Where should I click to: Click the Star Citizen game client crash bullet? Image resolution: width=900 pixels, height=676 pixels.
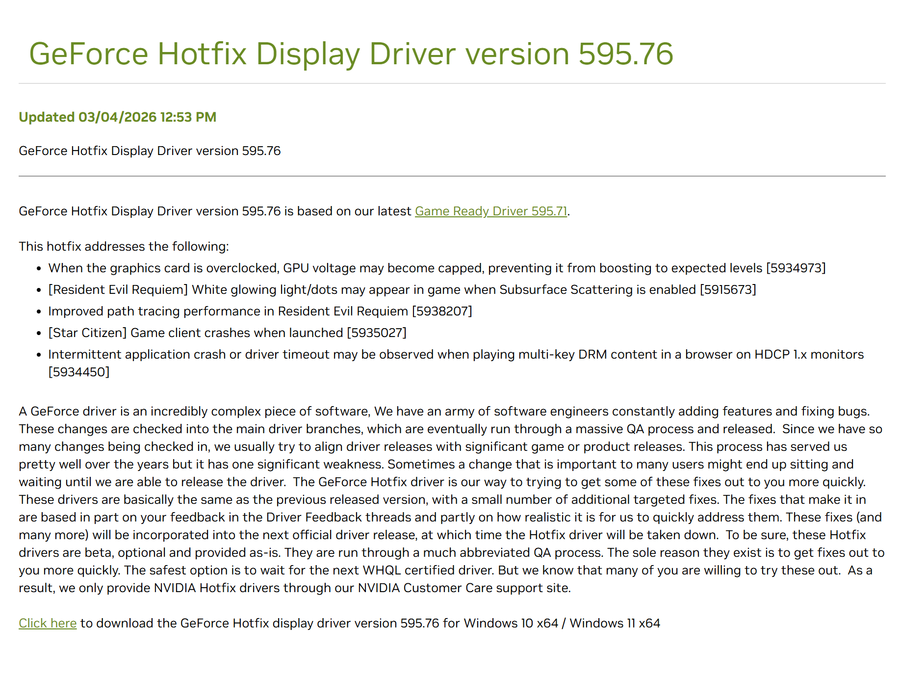tap(195, 333)
